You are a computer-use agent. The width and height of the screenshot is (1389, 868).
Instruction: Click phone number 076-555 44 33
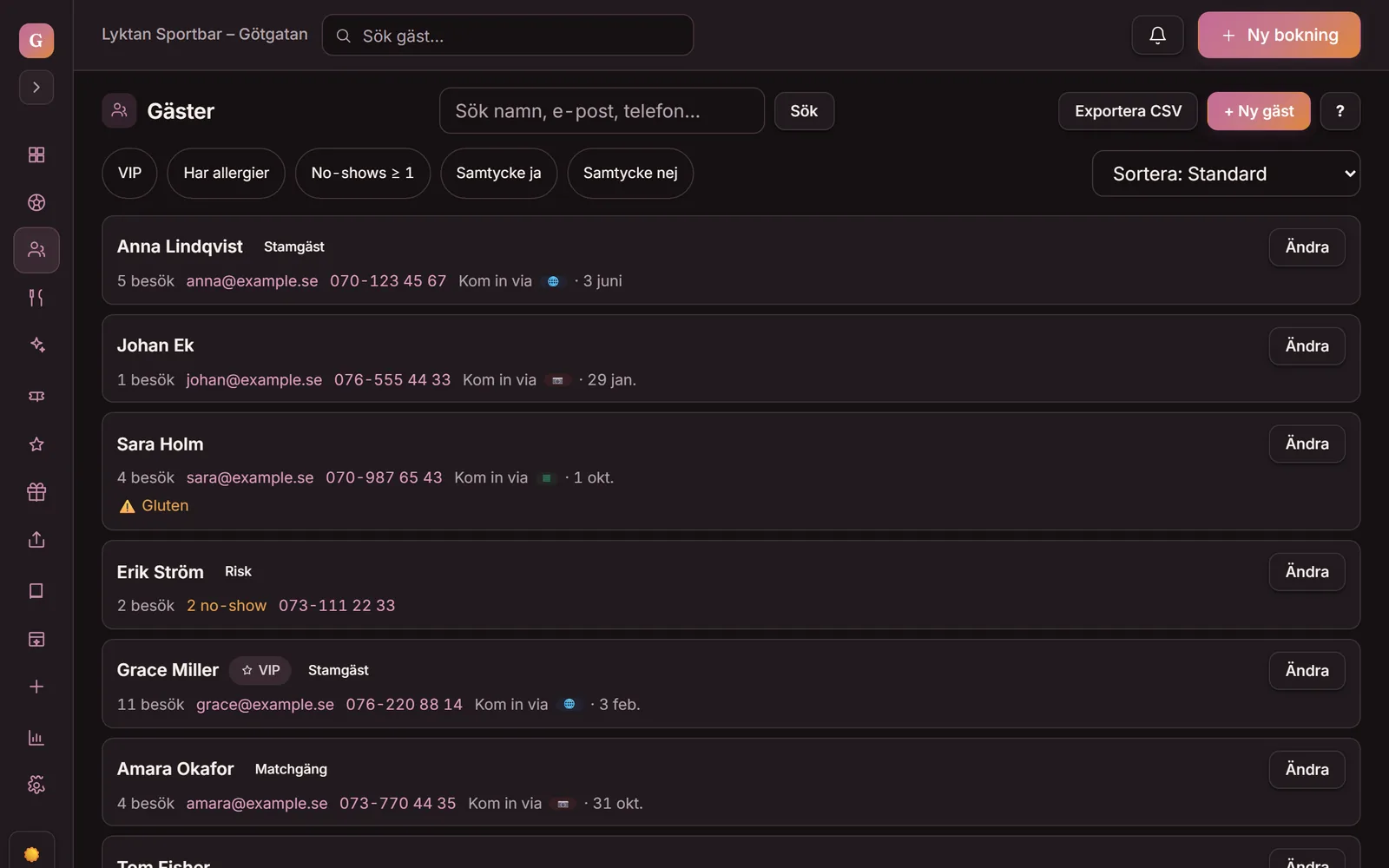pos(392,380)
